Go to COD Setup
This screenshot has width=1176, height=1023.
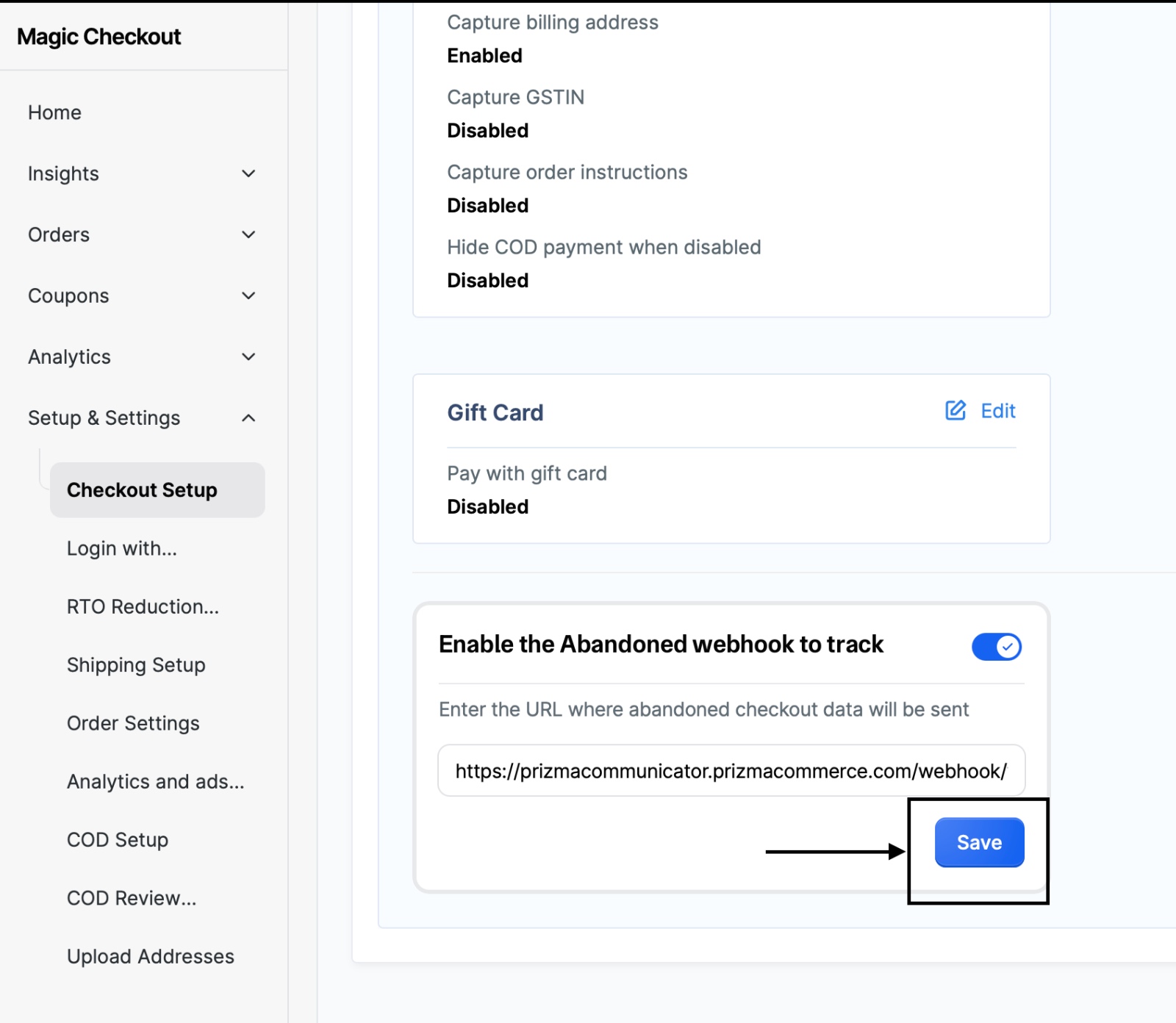pyautogui.click(x=118, y=840)
